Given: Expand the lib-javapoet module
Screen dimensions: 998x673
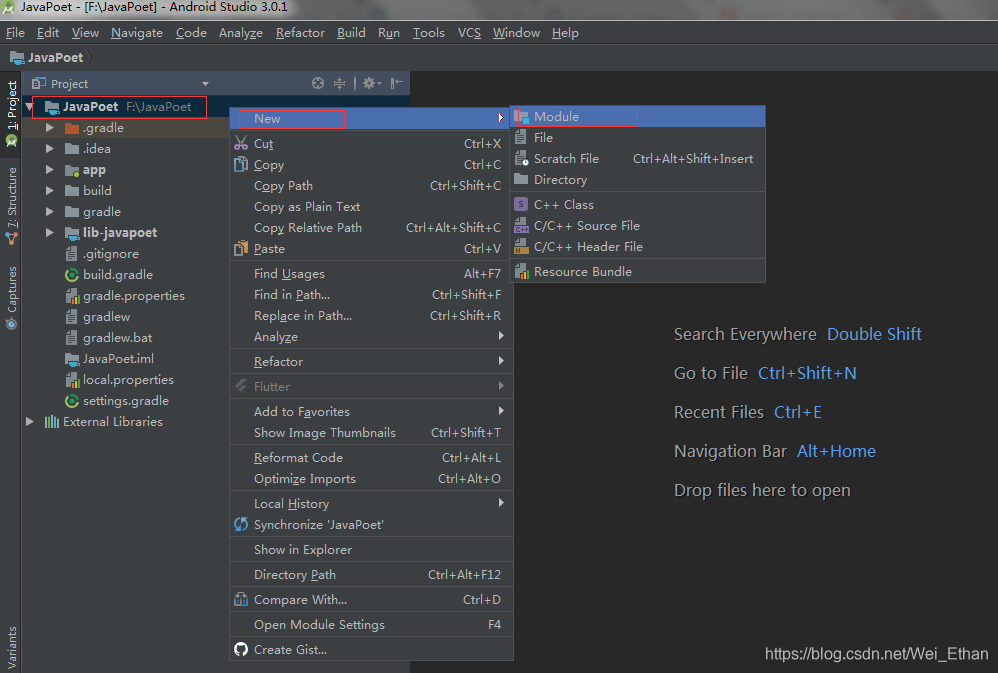Looking at the screenshot, I should (x=50, y=232).
